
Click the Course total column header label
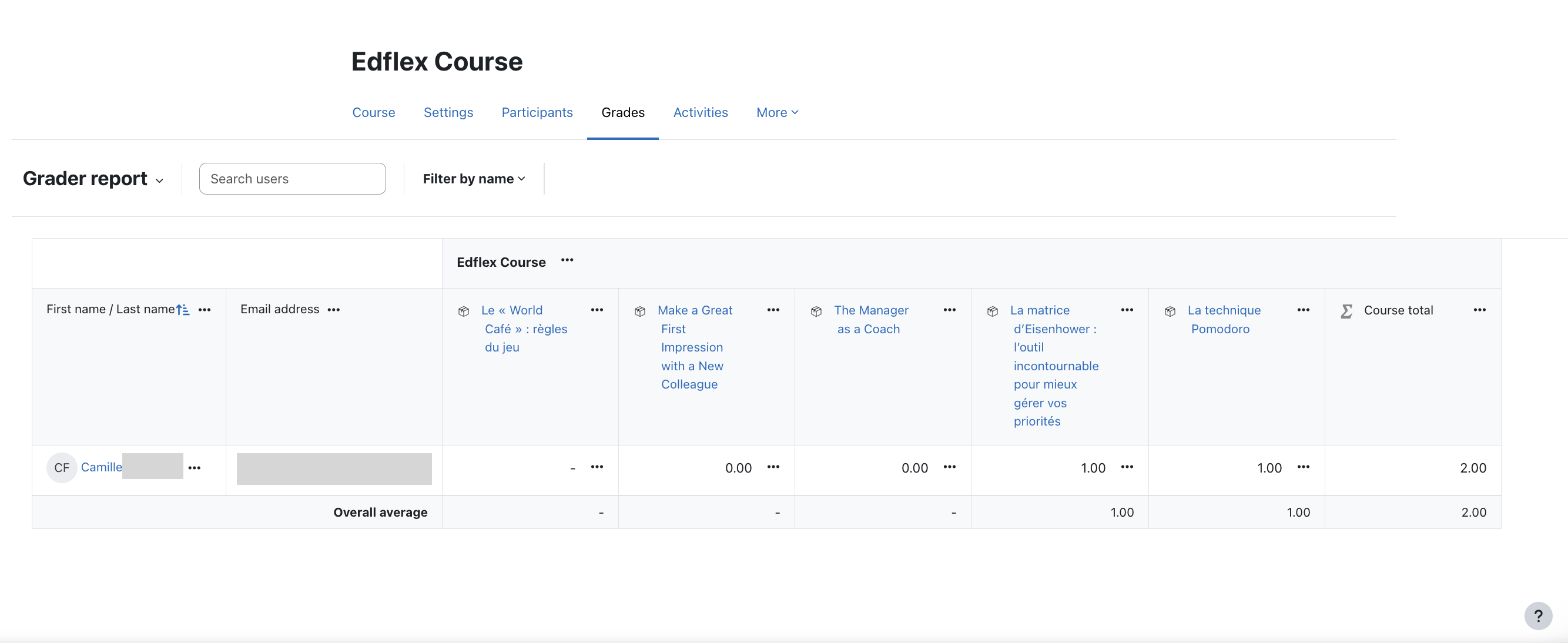[x=1398, y=310]
